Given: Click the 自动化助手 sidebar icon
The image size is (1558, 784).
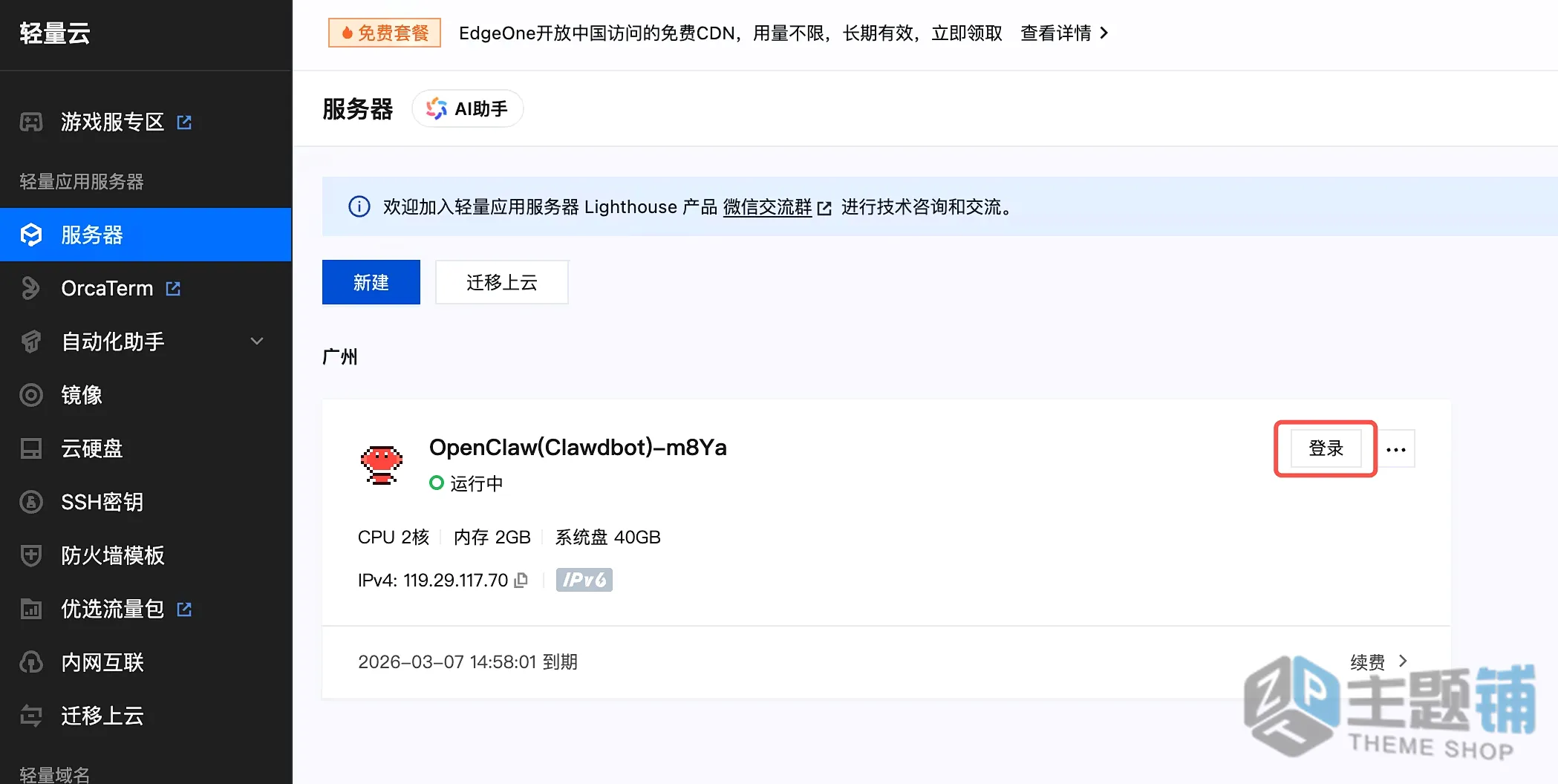Looking at the screenshot, I should [x=31, y=342].
